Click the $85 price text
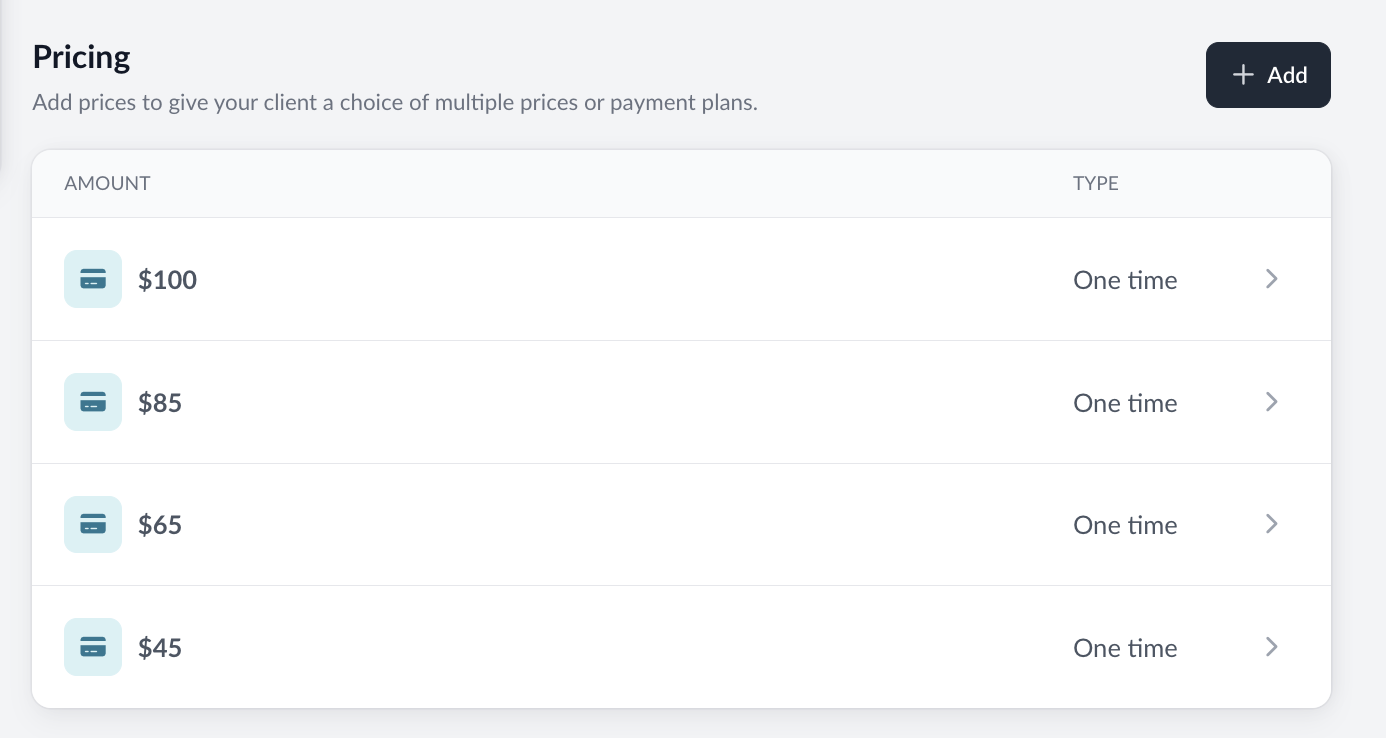The image size is (1386, 738). (160, 402)
